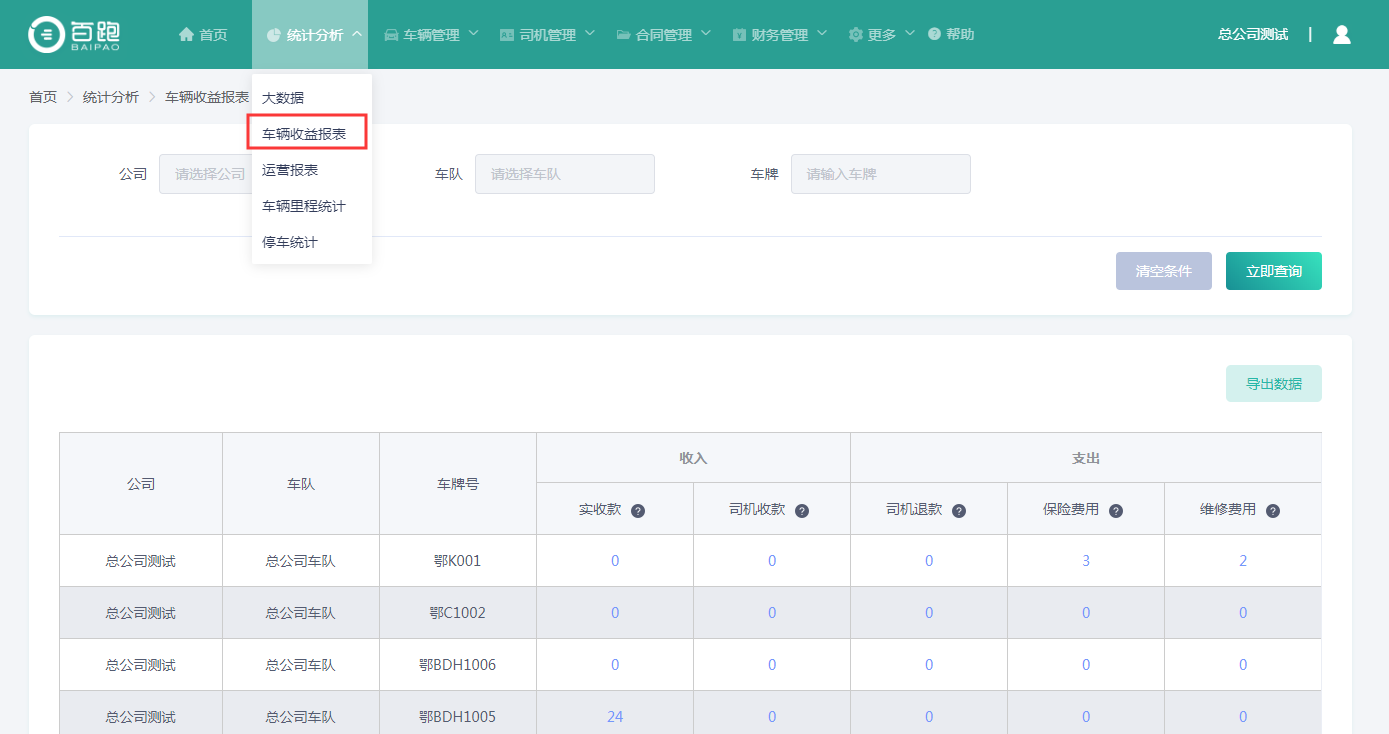Viewport: 1389px width, 734px height.
Task: Click the help icon beside 维修费用
Action: click(1273, 511)
